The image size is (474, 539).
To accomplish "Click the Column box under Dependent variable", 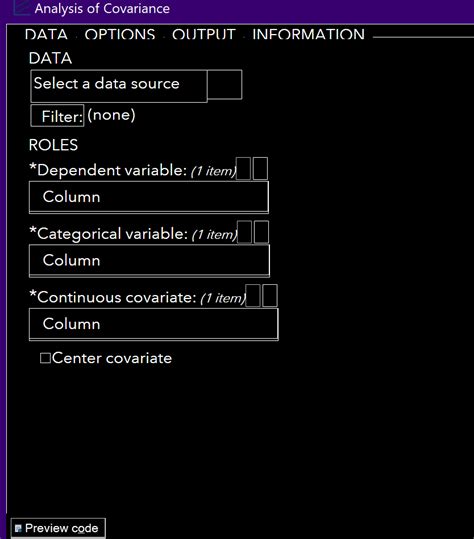I will pos(149,197).
